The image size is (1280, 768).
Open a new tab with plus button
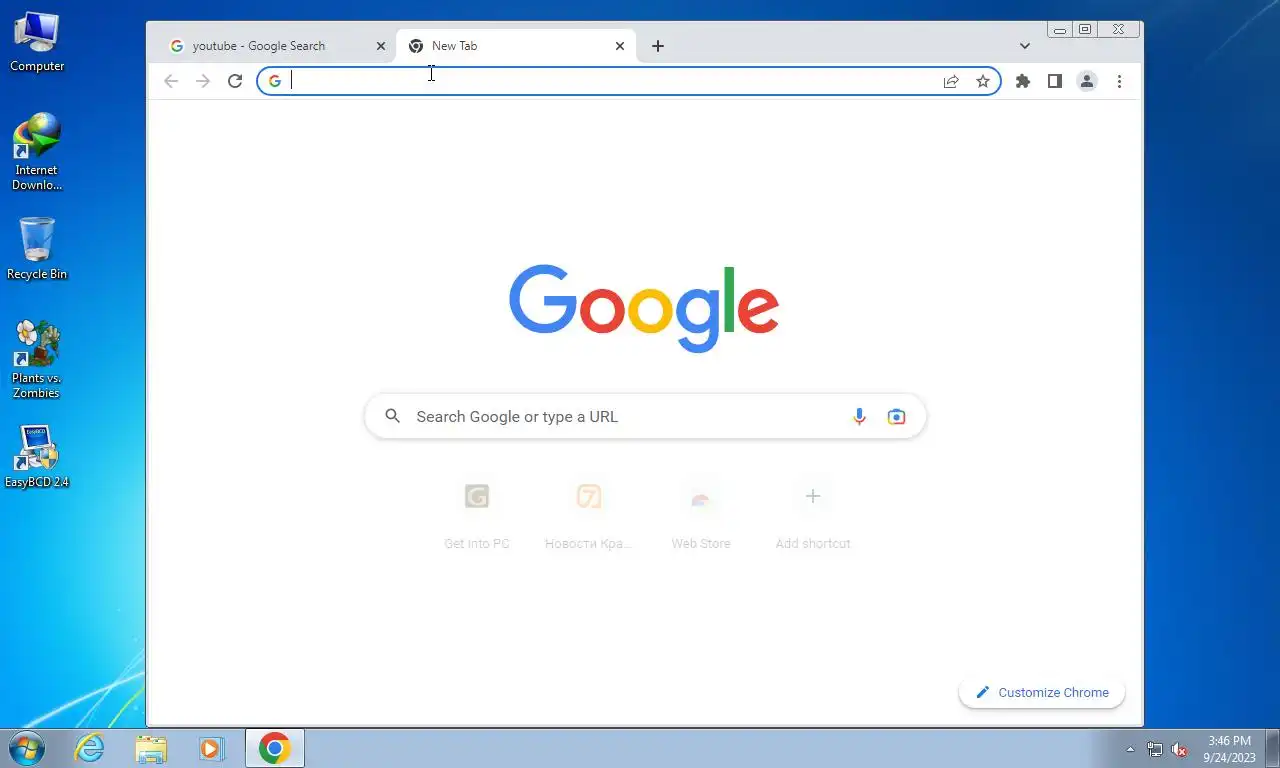(x=657, y=46)
